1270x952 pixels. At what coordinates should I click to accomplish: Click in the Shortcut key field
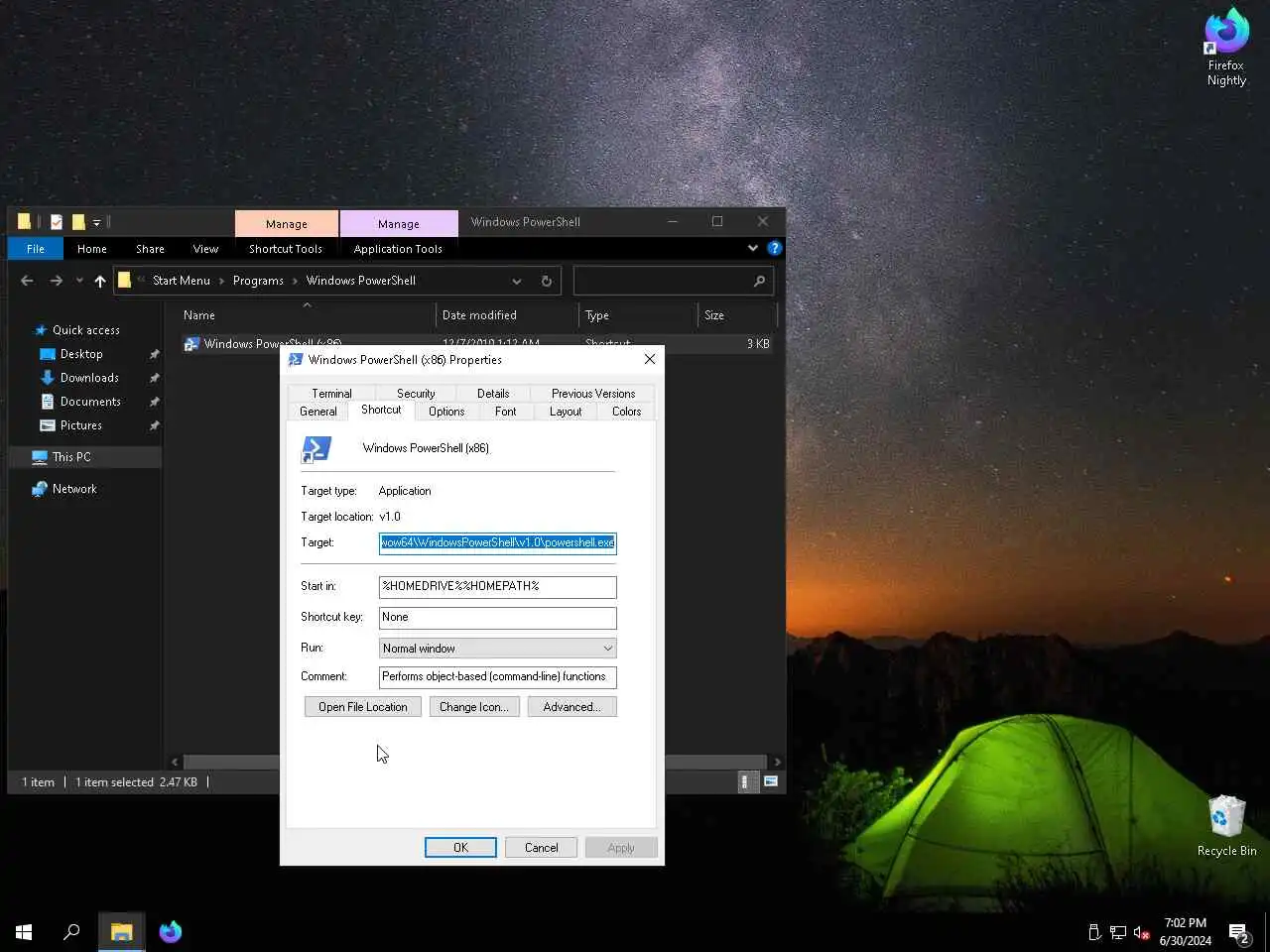point(497,617)
